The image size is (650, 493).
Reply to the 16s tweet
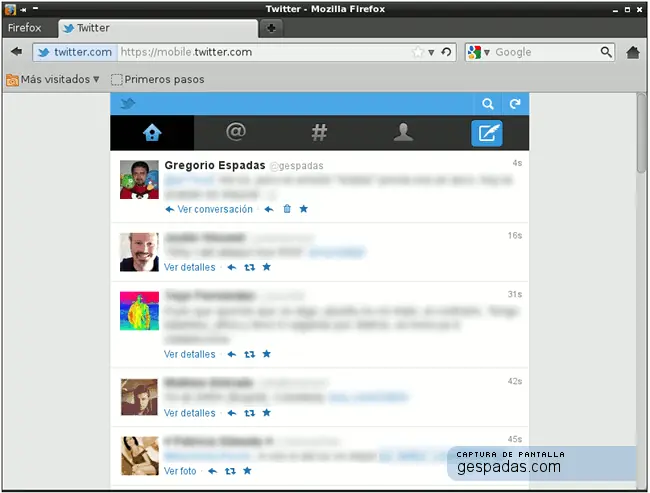point(232,267)
